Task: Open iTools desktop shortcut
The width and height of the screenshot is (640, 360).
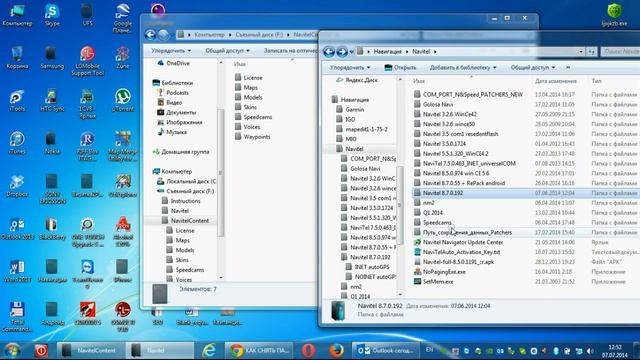Action: coord(17,100)
